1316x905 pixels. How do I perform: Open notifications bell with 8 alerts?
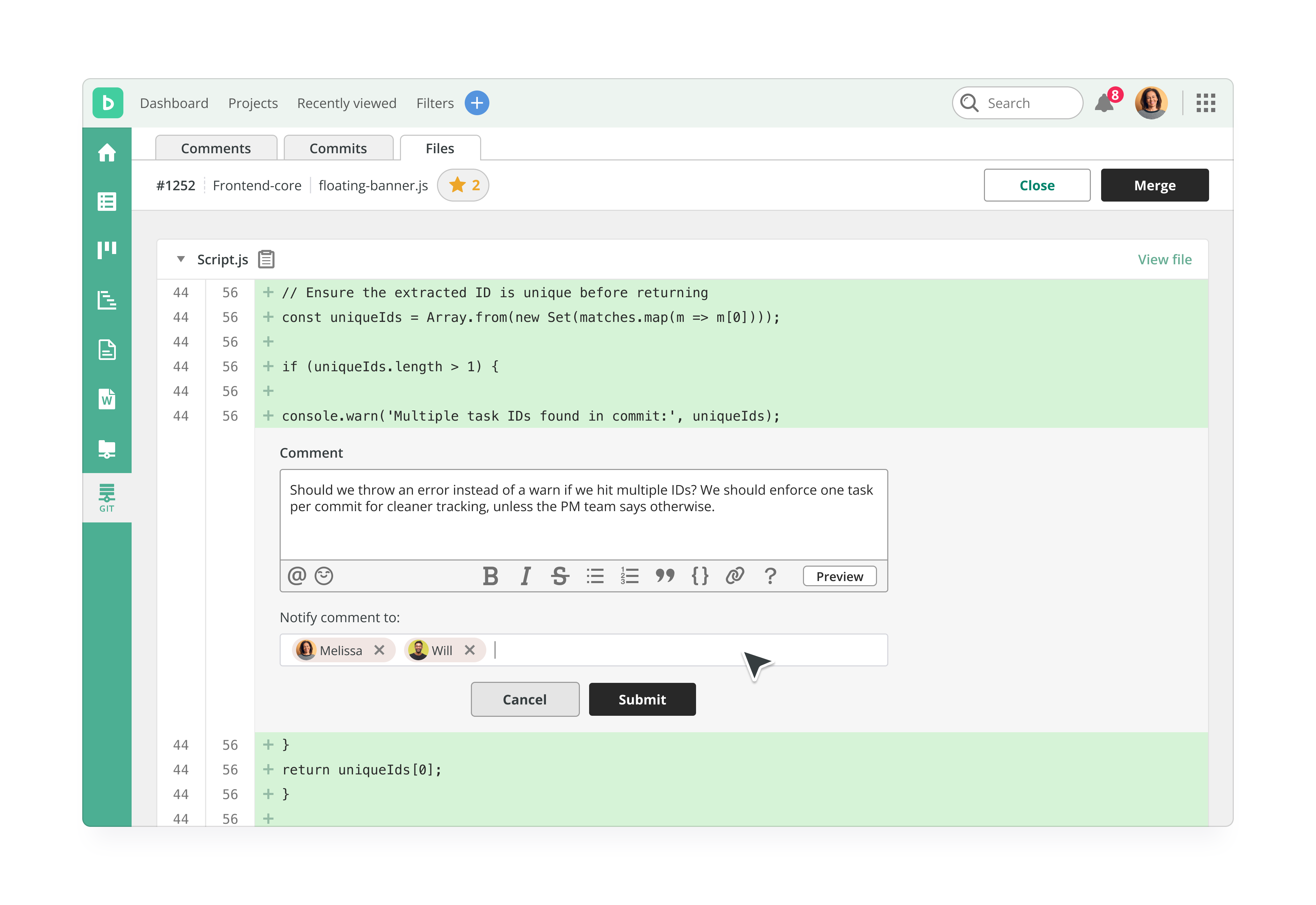pos(1105,103)
